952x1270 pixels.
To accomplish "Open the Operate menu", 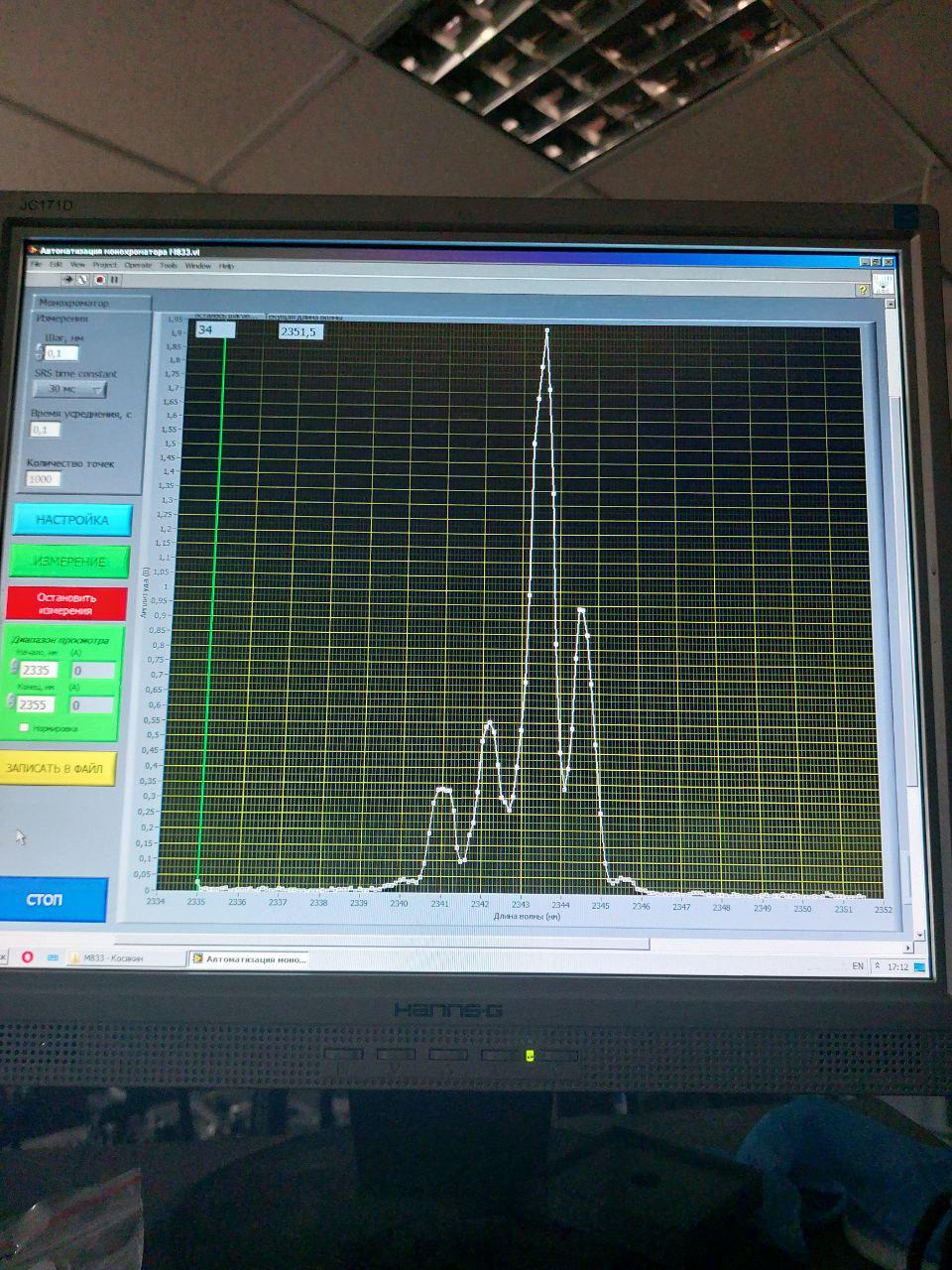I will click(x=138, y=265).
